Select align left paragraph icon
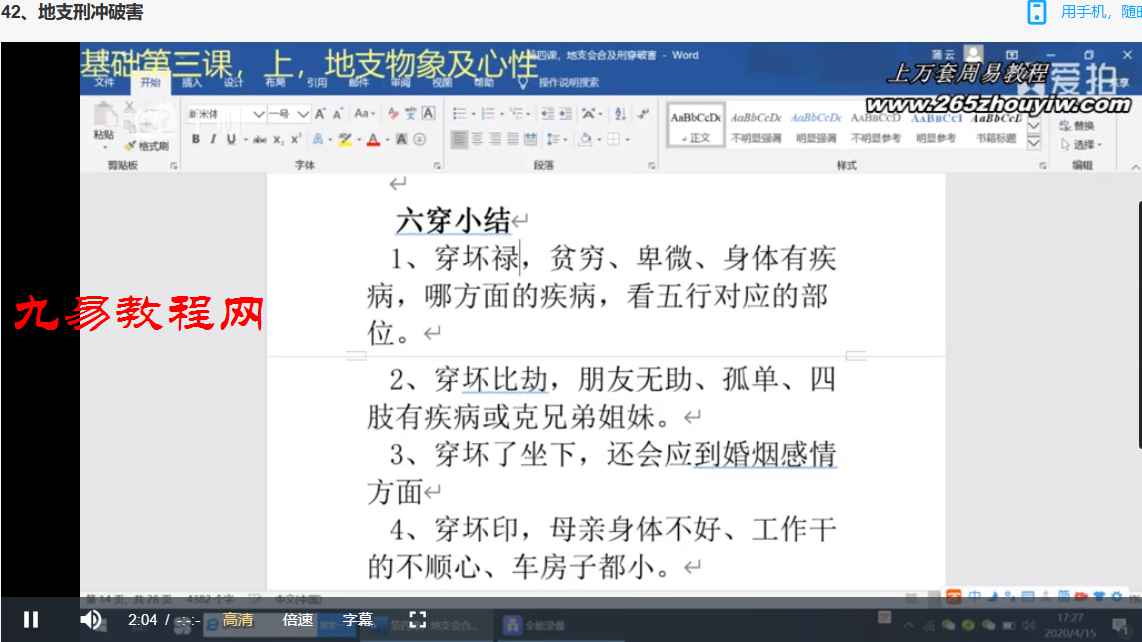1142x642 pixels. (459, 139)
